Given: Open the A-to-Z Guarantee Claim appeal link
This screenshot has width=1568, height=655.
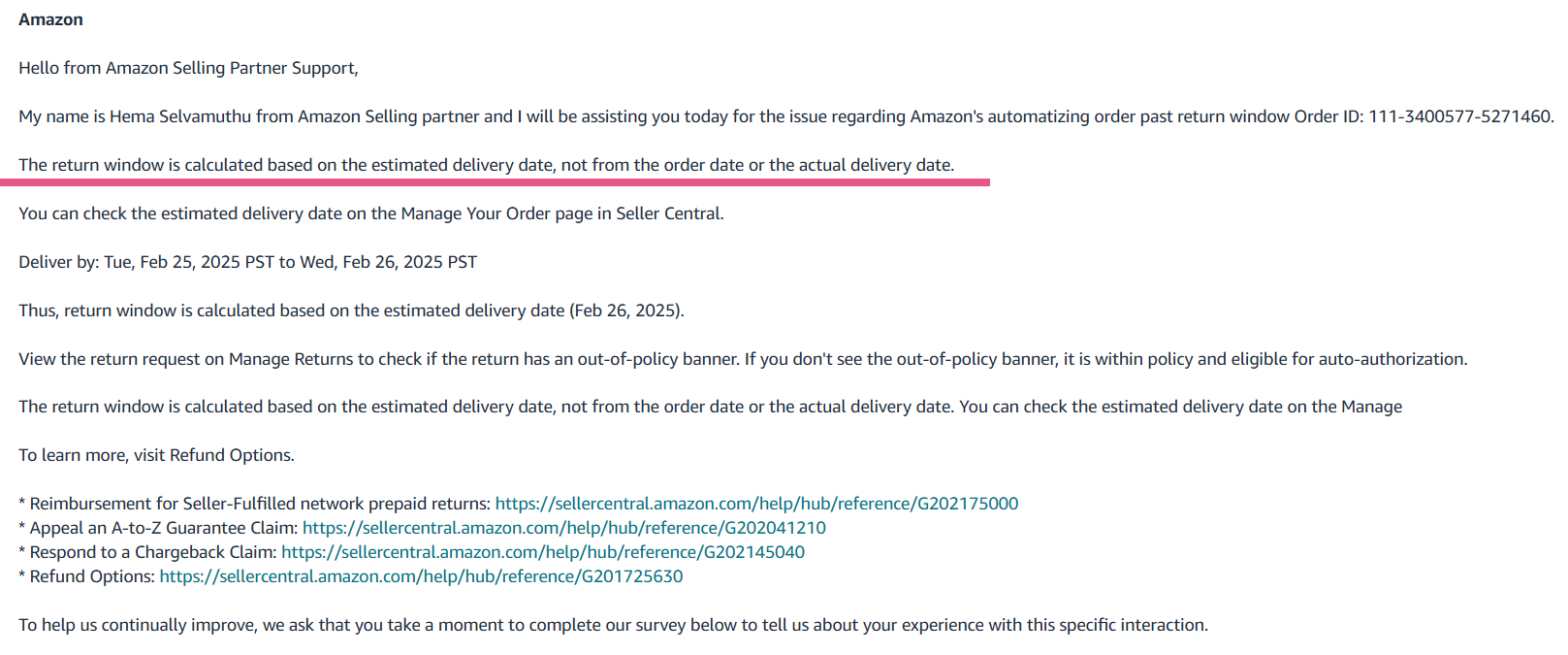Looking at the screenshot, I should pos(564,528).
